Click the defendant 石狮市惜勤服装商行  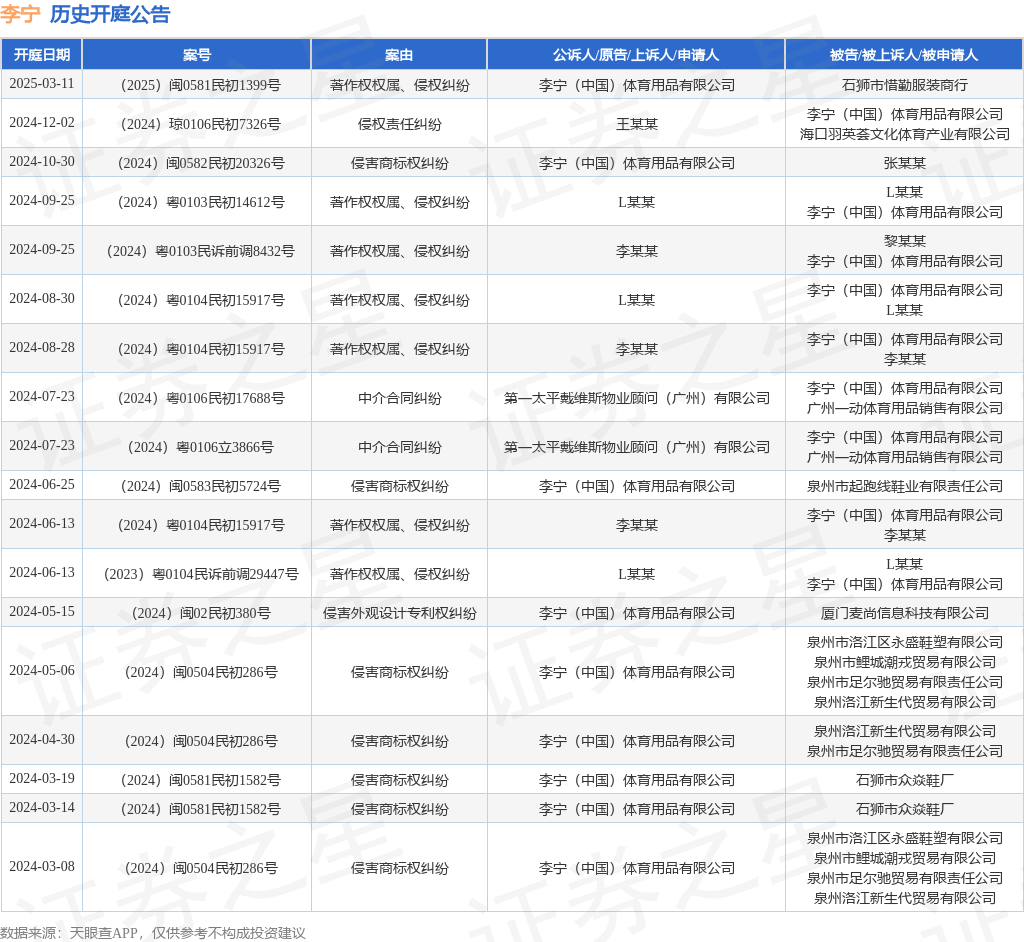point(905,85)
